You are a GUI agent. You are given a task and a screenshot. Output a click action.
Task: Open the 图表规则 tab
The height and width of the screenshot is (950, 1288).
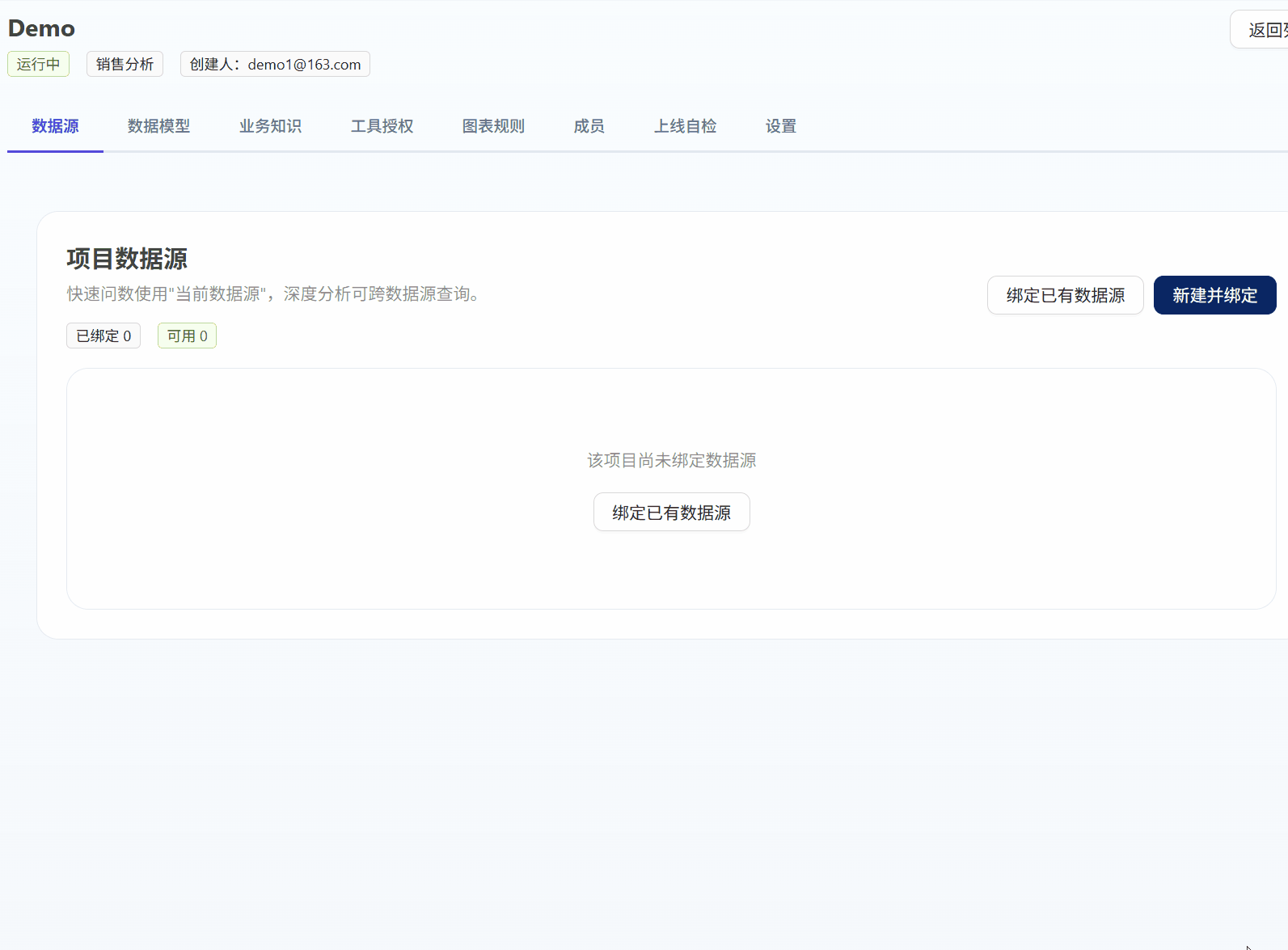[493, 126]
